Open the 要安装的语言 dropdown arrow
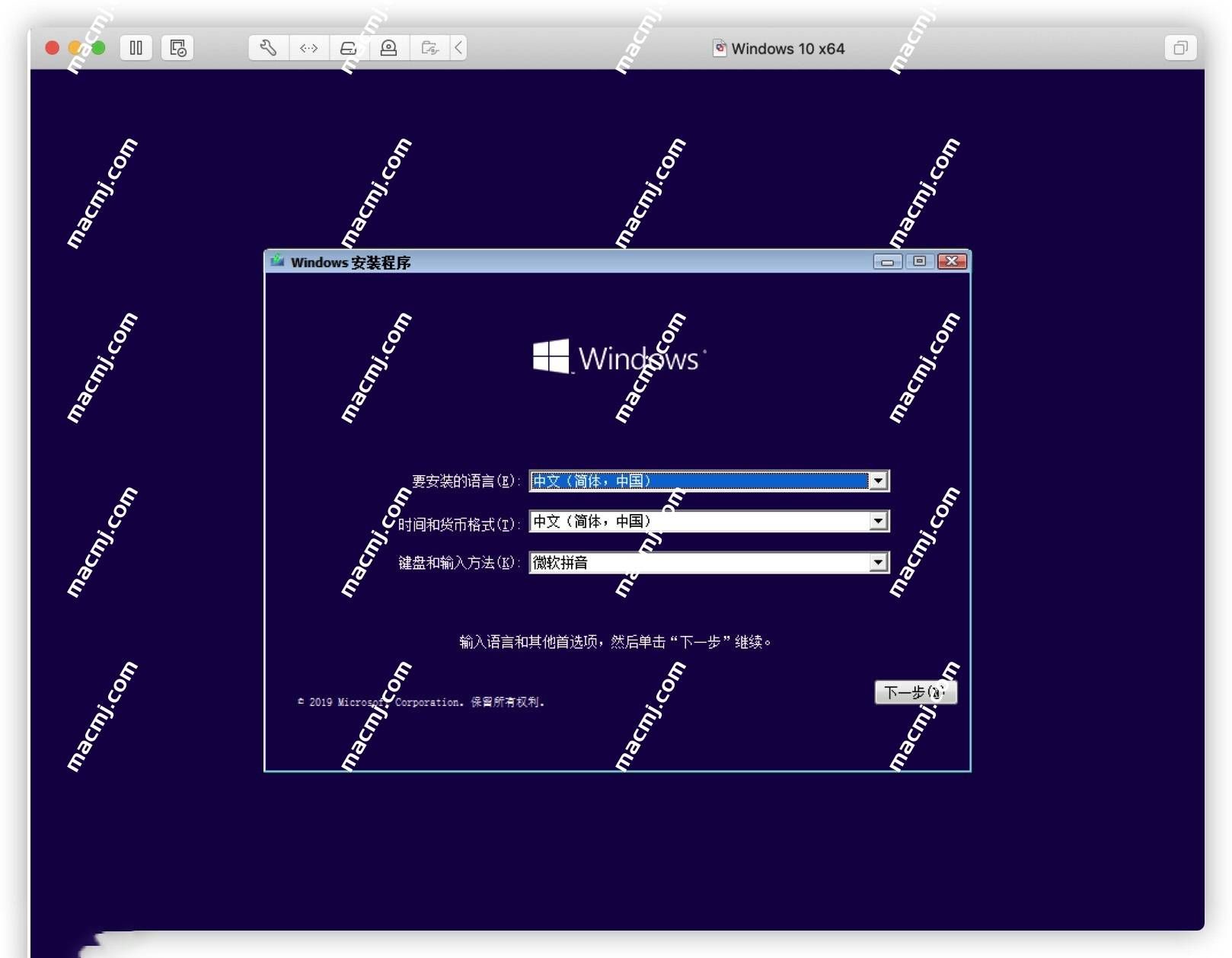Screen dimensions: 1232x958 point(879,481)
